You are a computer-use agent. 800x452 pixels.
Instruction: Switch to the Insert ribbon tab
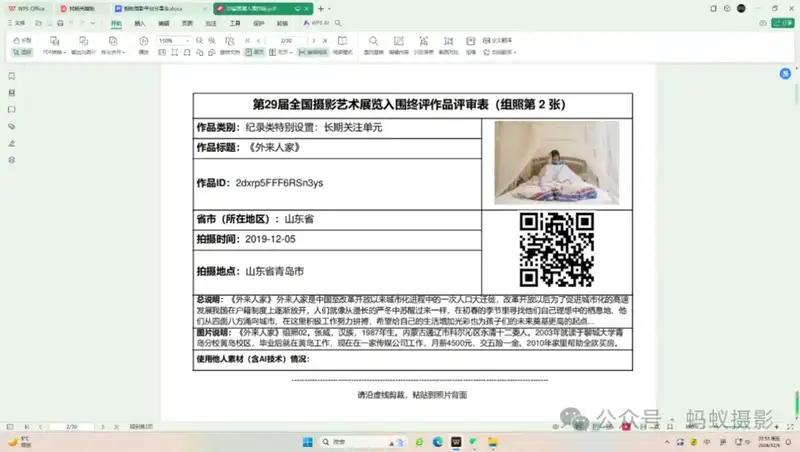[x=139, y=23]
